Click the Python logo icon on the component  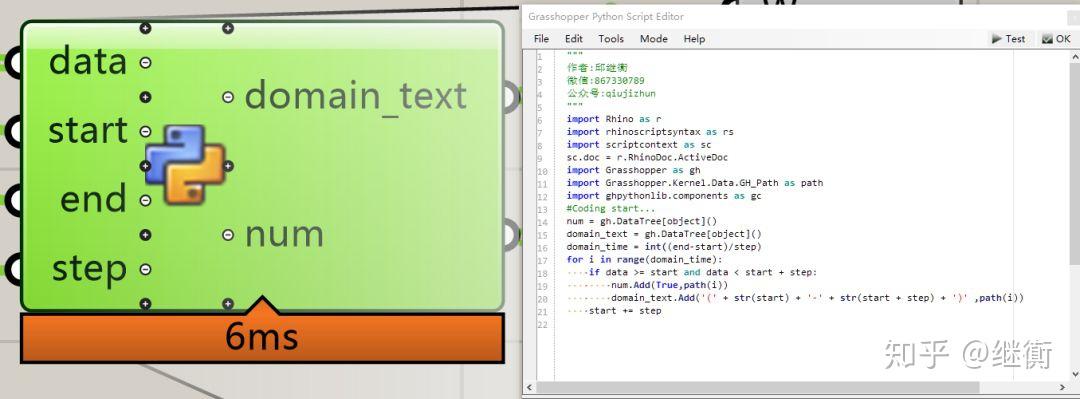coord(185,164)
